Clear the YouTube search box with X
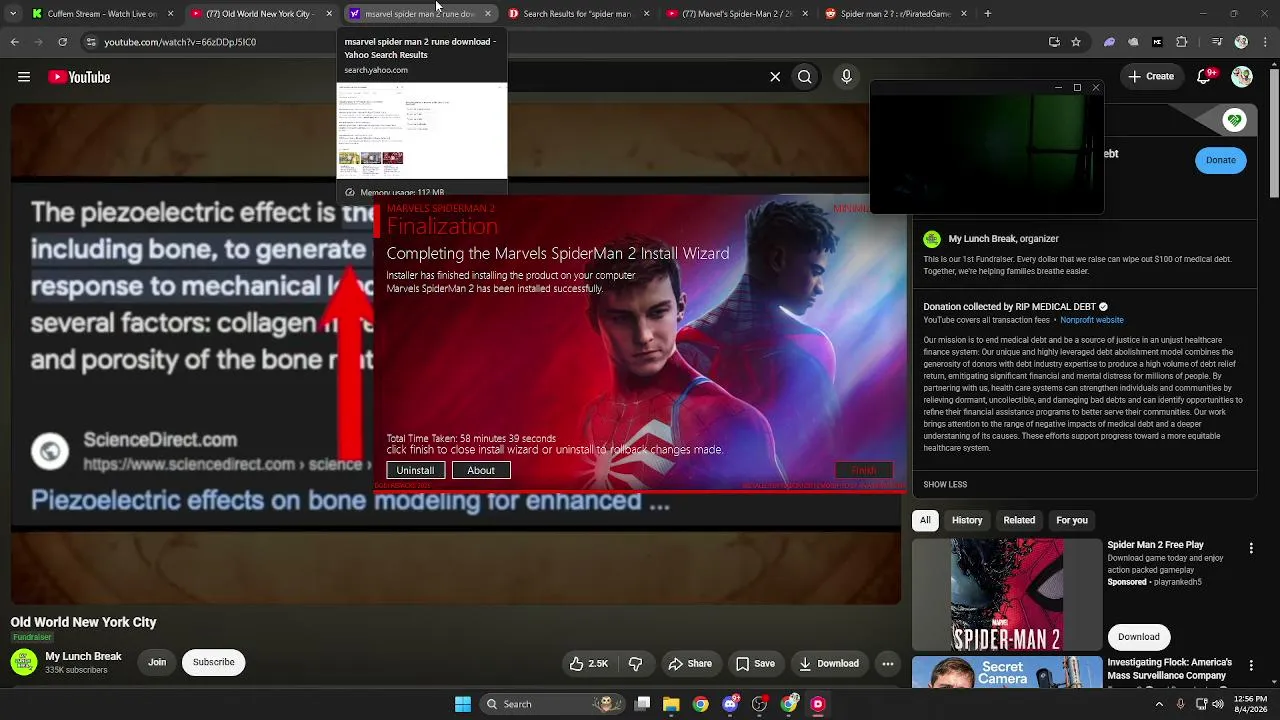The image size is (1280, 720). click(775, 77)
